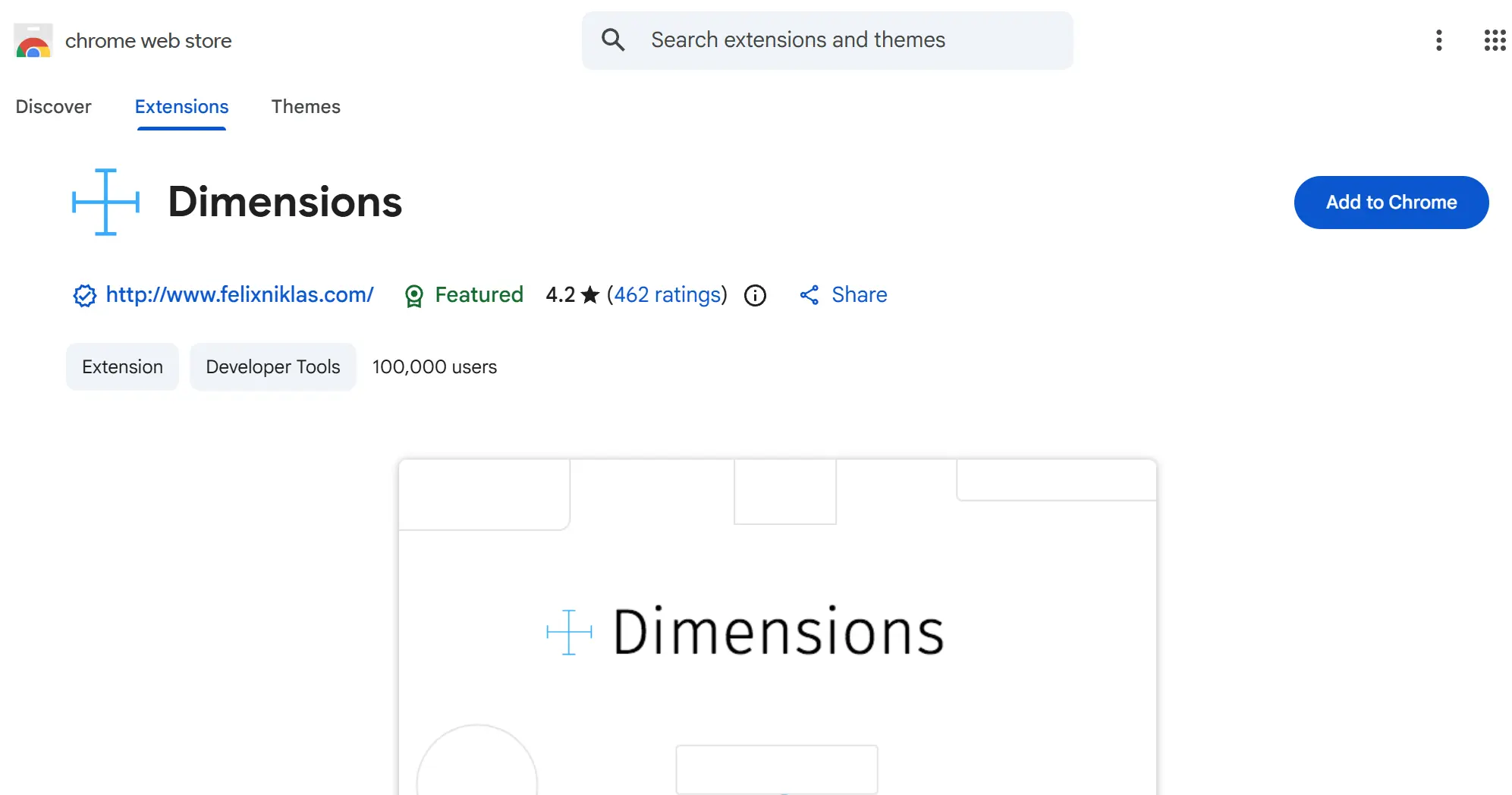The width and height of the screenshot is (1512, 795).
Task: Click the Dimensions extension title heading
Action: point(284,202)
